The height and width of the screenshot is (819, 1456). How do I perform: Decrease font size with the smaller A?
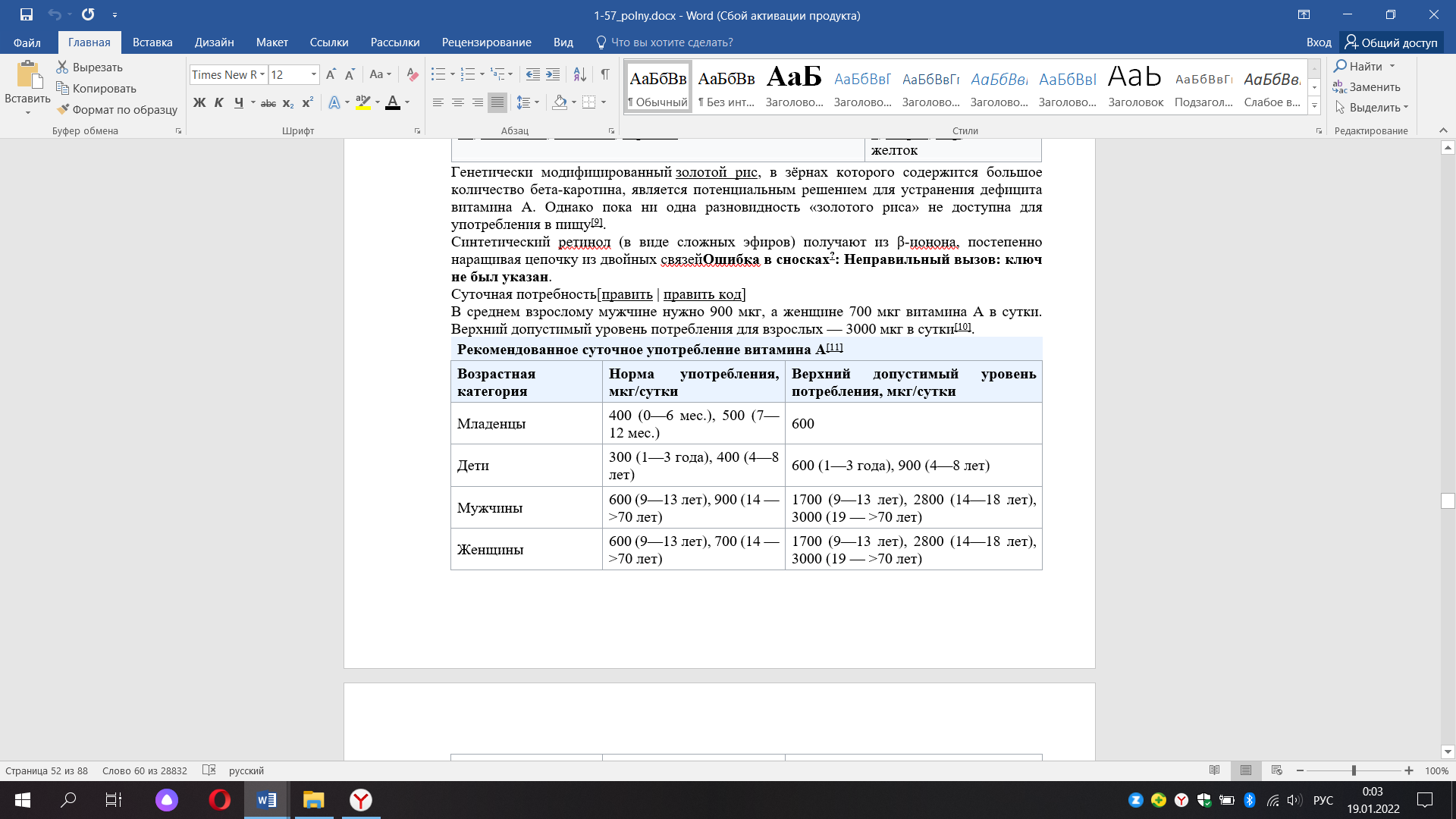coord(350,74)
